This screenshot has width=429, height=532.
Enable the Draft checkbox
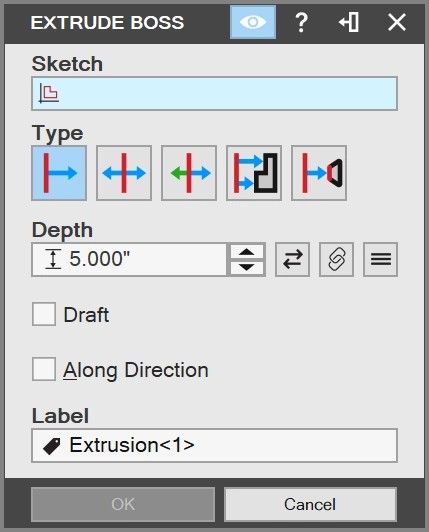[x=44, y=314]
